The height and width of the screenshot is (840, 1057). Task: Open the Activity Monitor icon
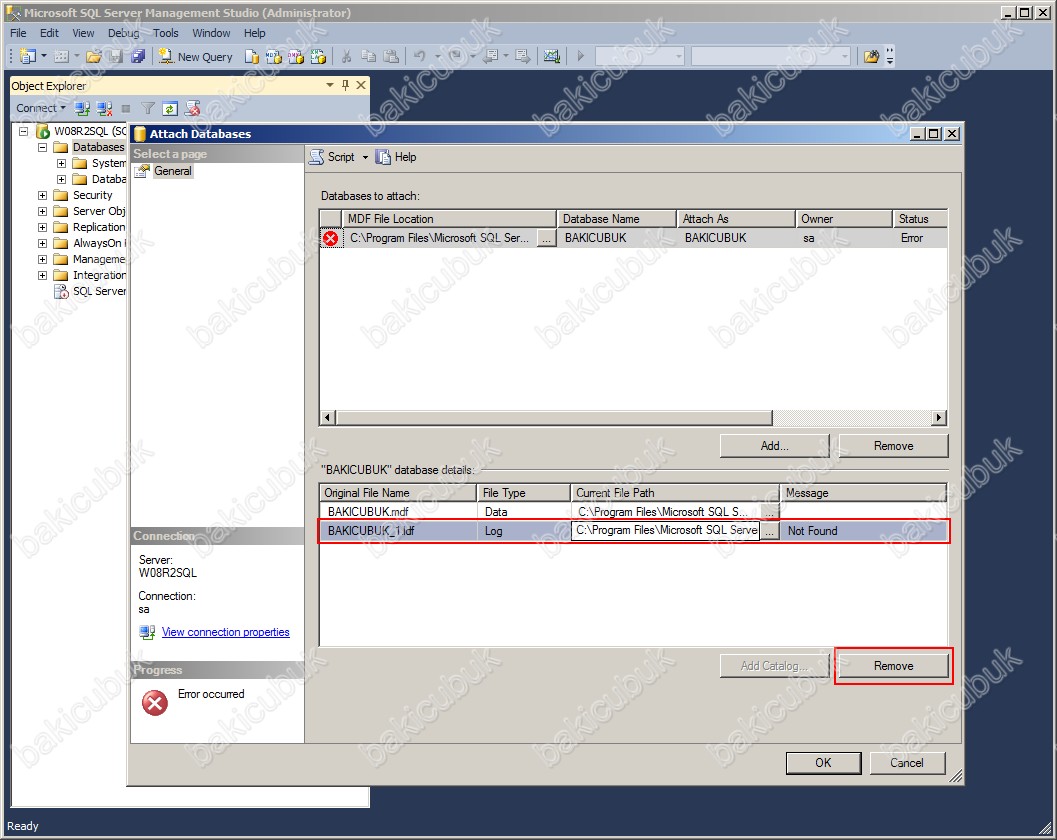click(552, 57)
